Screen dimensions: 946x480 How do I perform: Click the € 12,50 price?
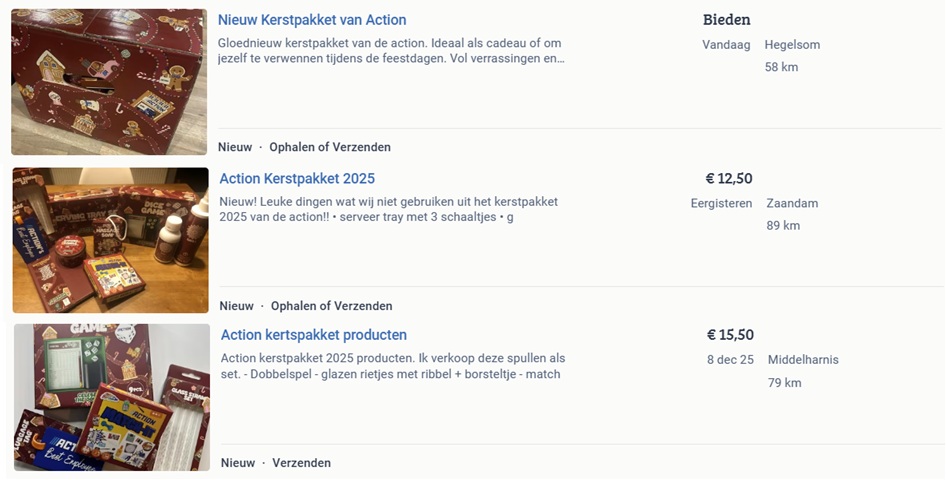[x=728, y=179]
